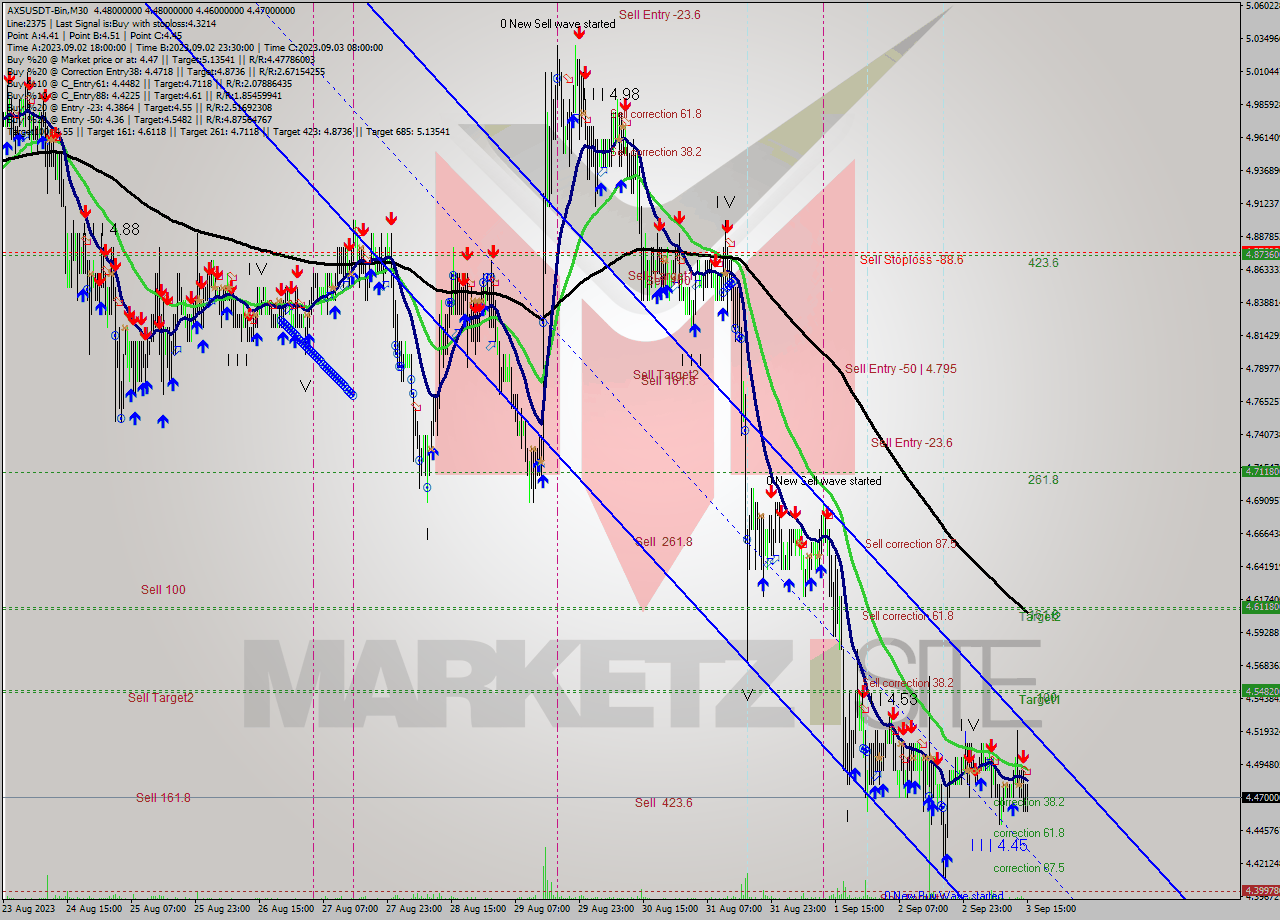The height and width of the screenshot is (920, 1280).
Task: Select the green 4.71180 price axis tag
Action: pyautogui.click(x=1260, y=471)
